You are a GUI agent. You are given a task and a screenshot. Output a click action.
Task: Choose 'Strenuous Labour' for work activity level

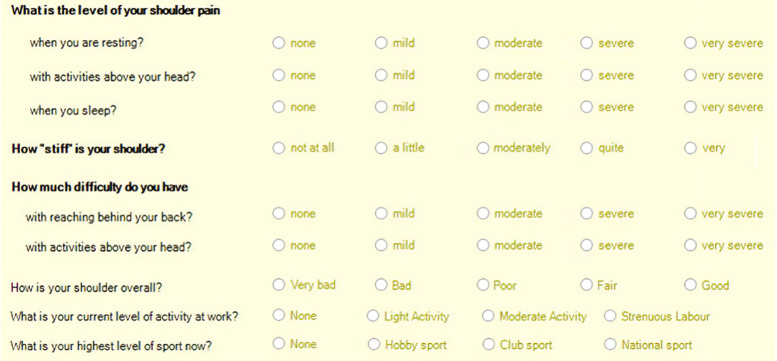coord(610,316)
